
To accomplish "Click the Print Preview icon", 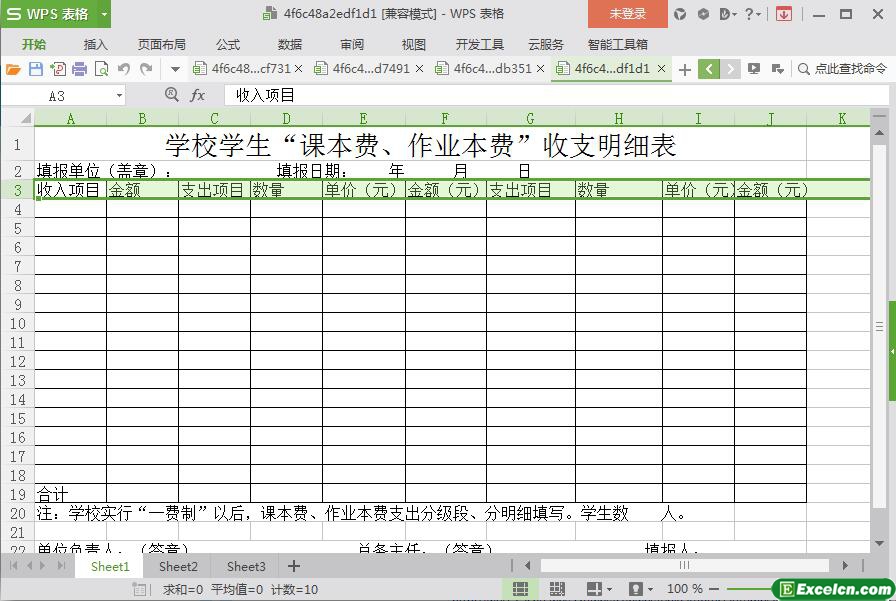I will 101,69.
